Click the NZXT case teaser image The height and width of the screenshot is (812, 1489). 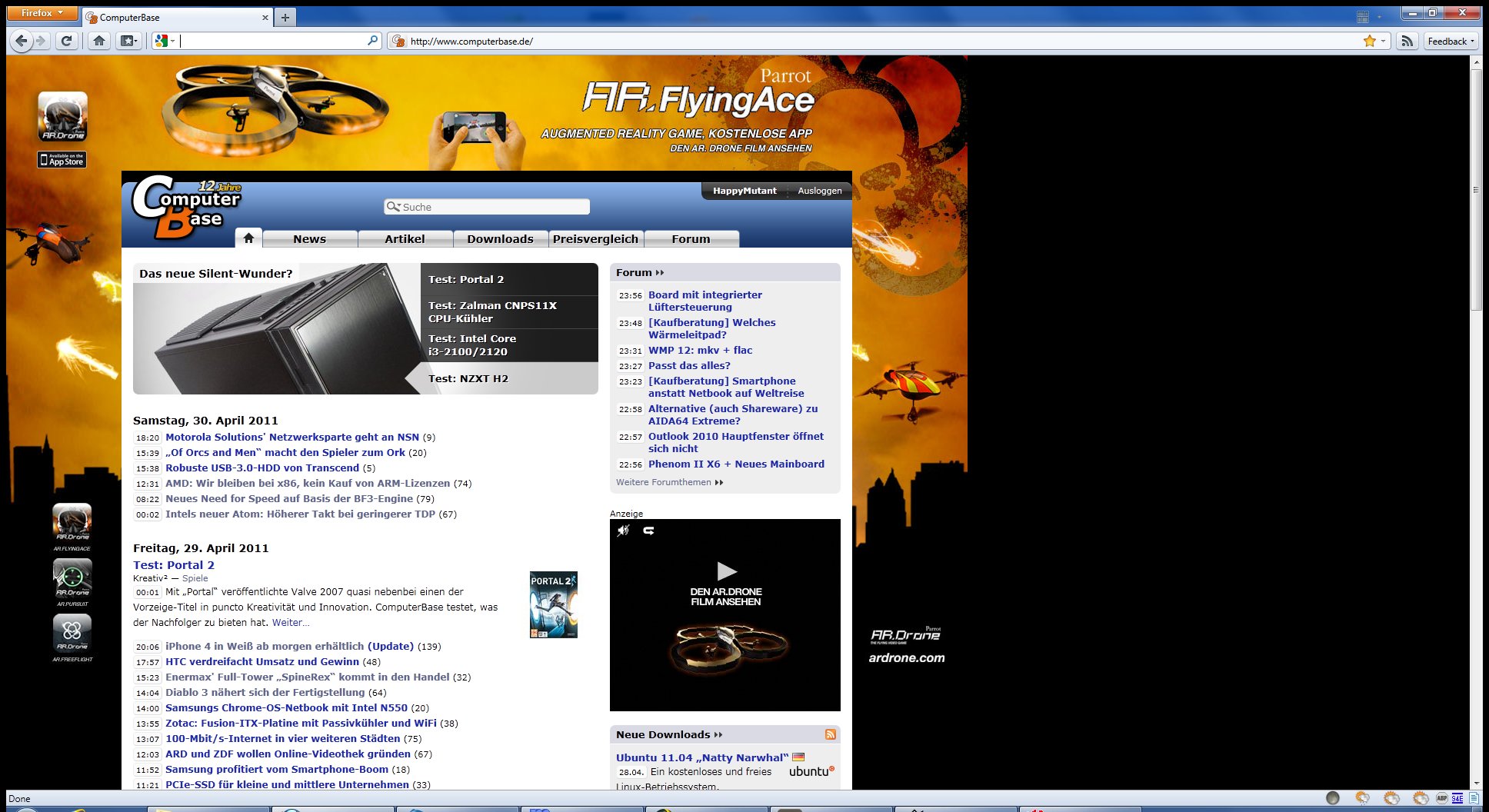coord(277,329)
